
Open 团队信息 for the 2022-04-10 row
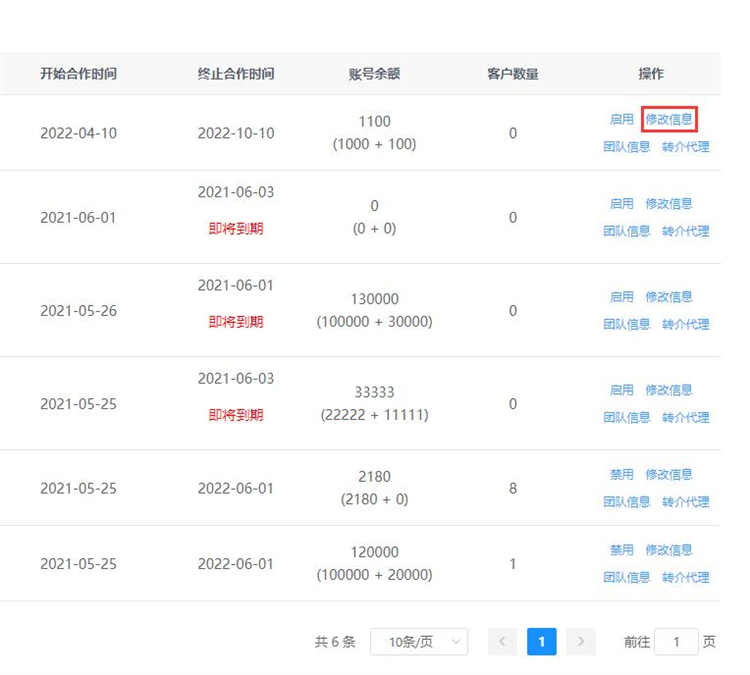(x=626, y=147)
